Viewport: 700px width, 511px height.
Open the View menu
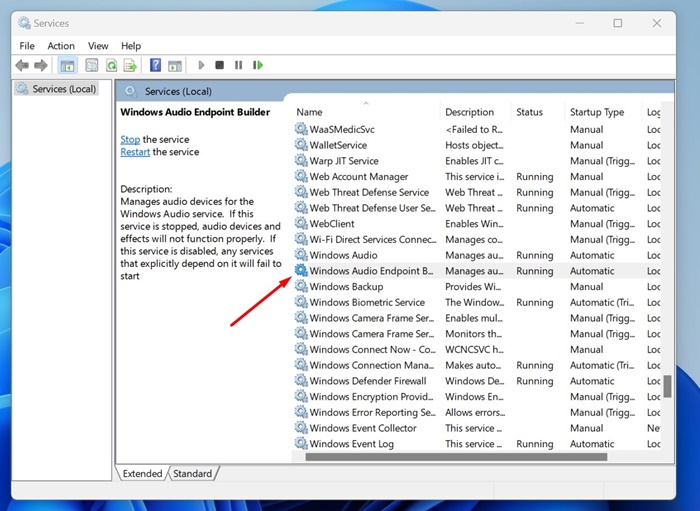click(x=98, y=45)
